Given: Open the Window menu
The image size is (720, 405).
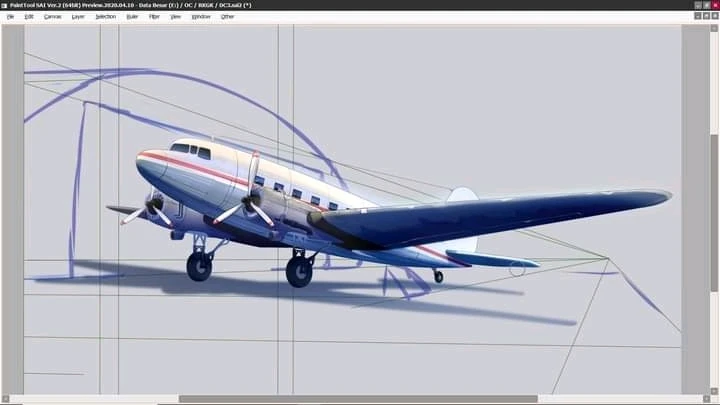Looking at the screenshot, I should [200, 17].
